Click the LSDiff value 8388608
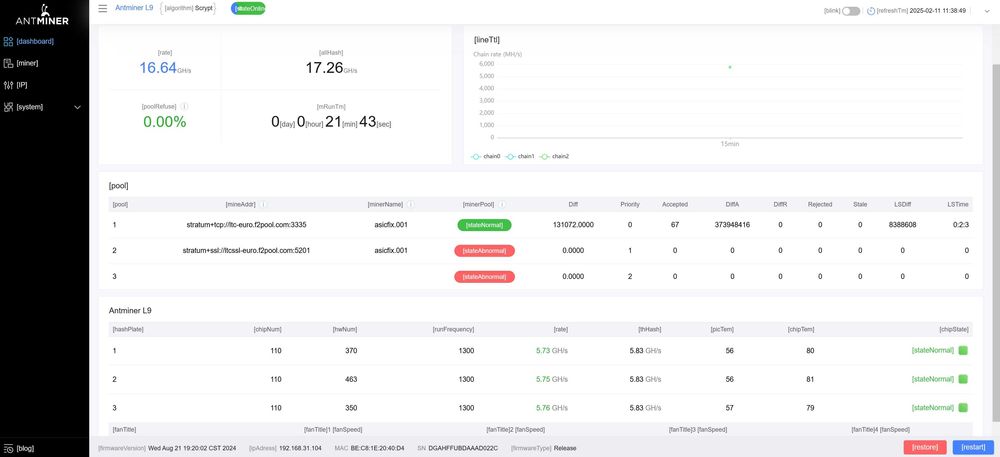The height and width of the screenshot is (457, 1000). point(902,225)
